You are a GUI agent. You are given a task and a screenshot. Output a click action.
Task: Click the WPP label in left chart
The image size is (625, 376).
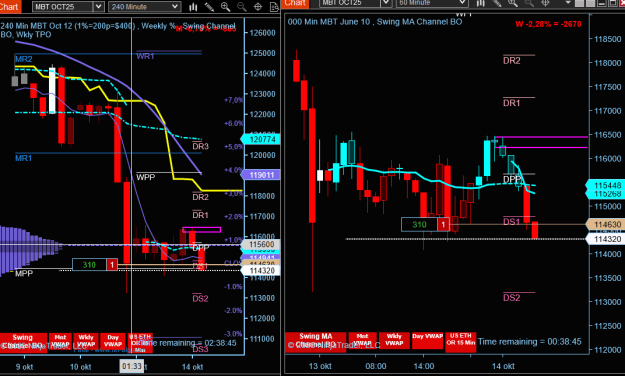coord(145,177)
